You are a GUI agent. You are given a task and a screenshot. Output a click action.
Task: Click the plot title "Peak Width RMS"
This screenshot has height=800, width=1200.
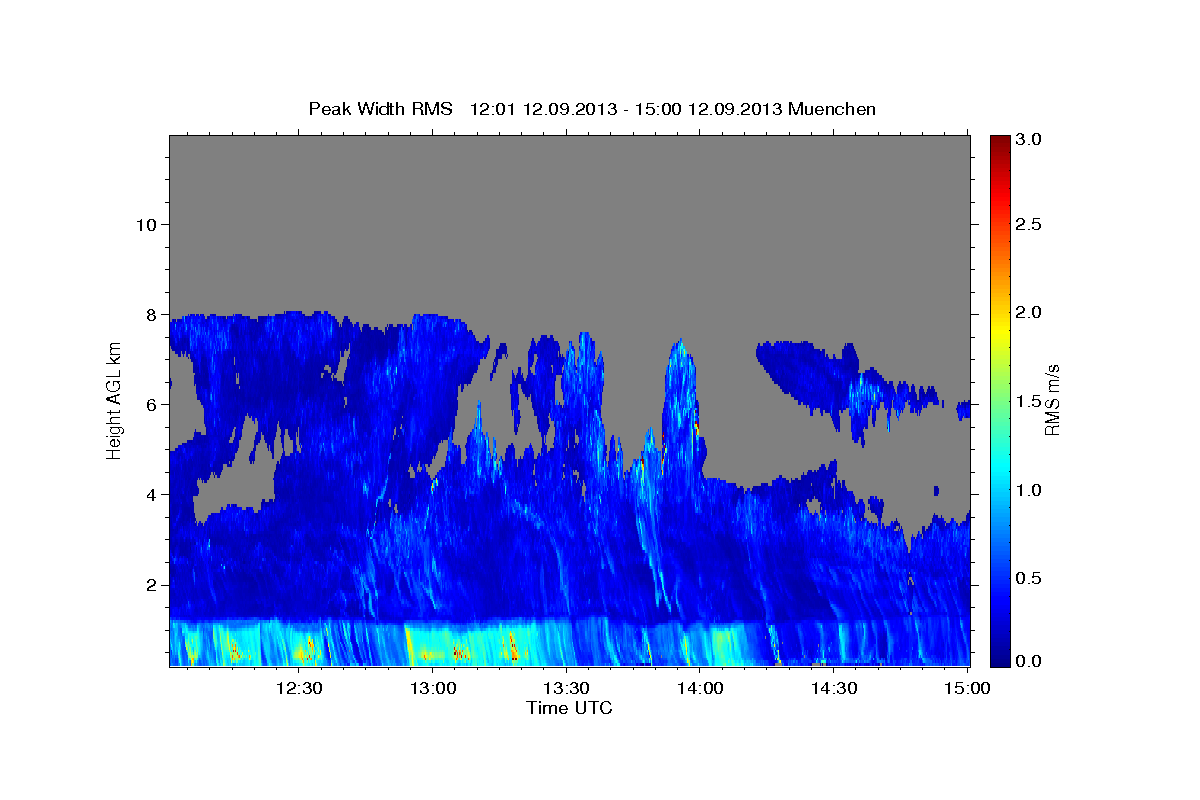pos(381,109)
